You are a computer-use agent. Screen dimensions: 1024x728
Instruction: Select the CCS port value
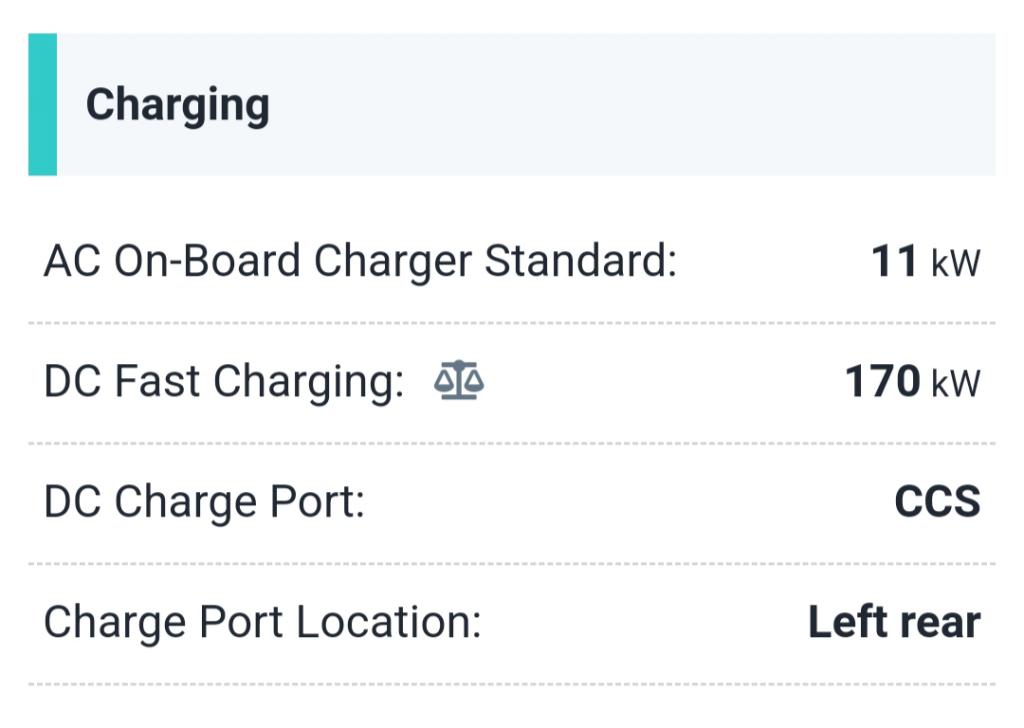937,502
